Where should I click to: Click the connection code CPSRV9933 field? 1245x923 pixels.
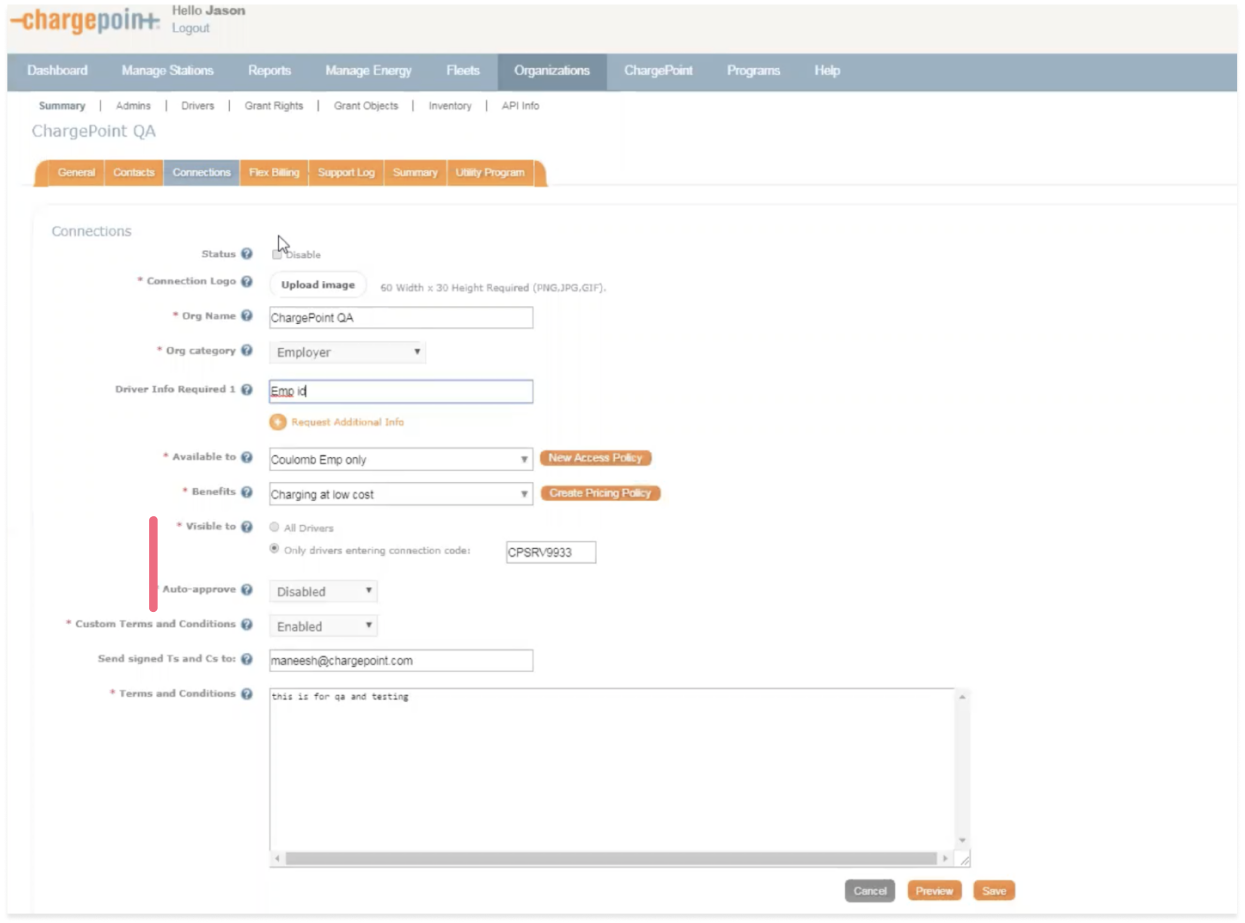click(x=551, y=552)
